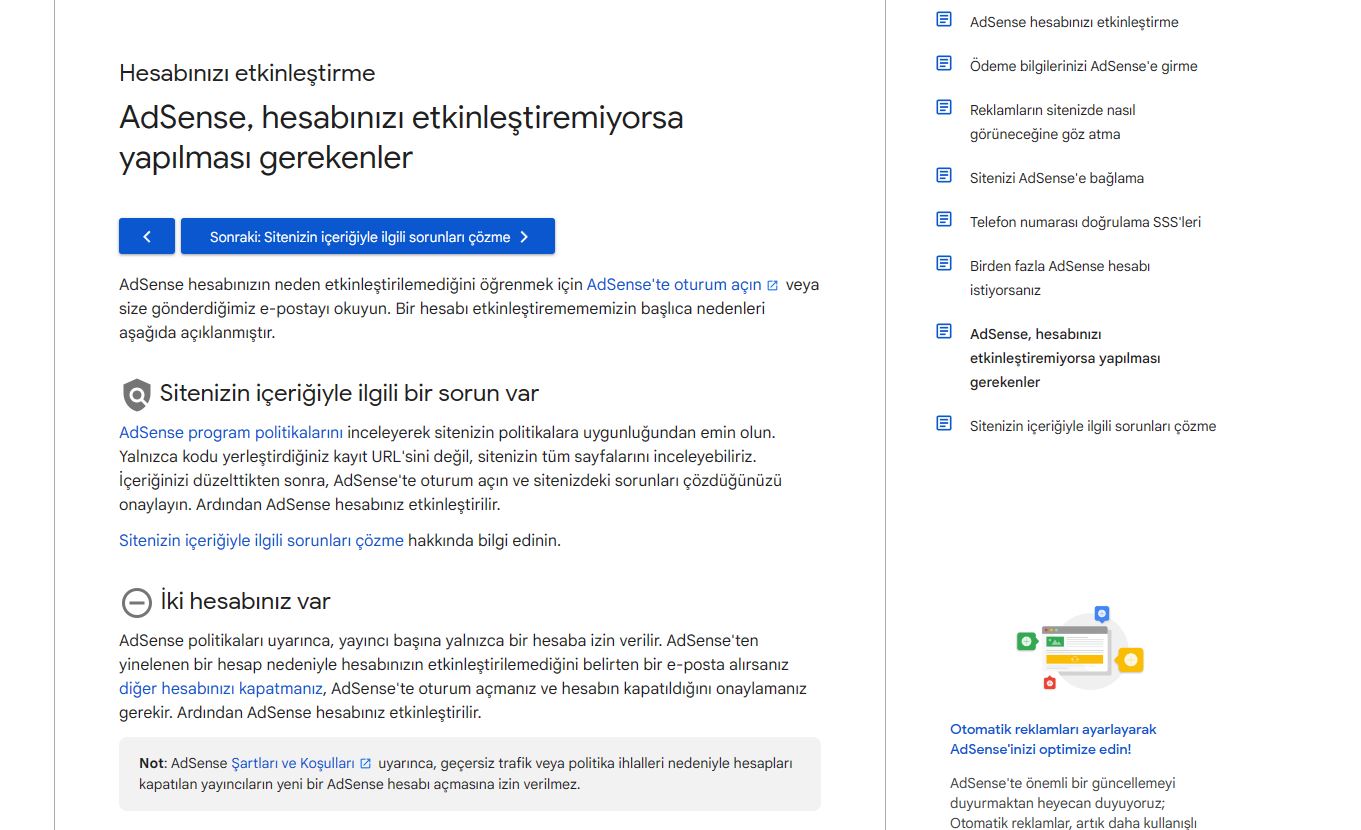The height and width of the screenshot is (830, 1361).
Task: Open sidebar article 'Sitenizi AdSense'e bağlama'
Action: coord(1056,178)
